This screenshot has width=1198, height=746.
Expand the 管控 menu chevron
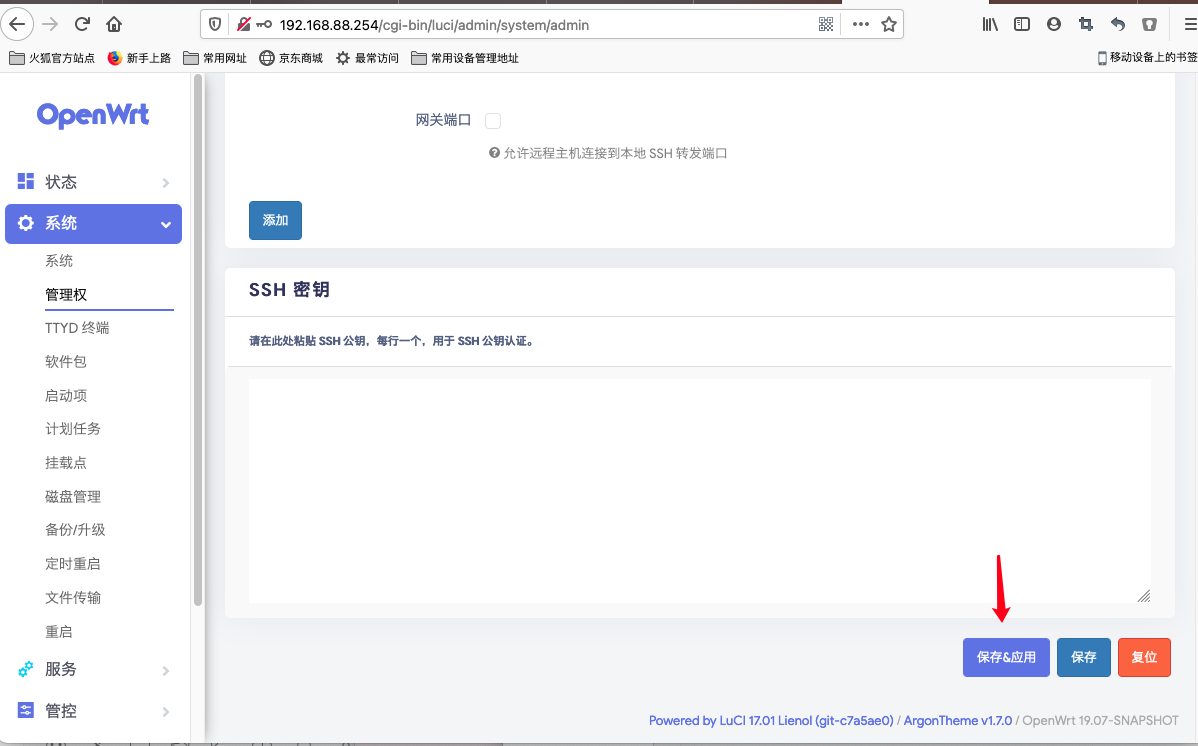pyautogui.click(x=166, y=712)
